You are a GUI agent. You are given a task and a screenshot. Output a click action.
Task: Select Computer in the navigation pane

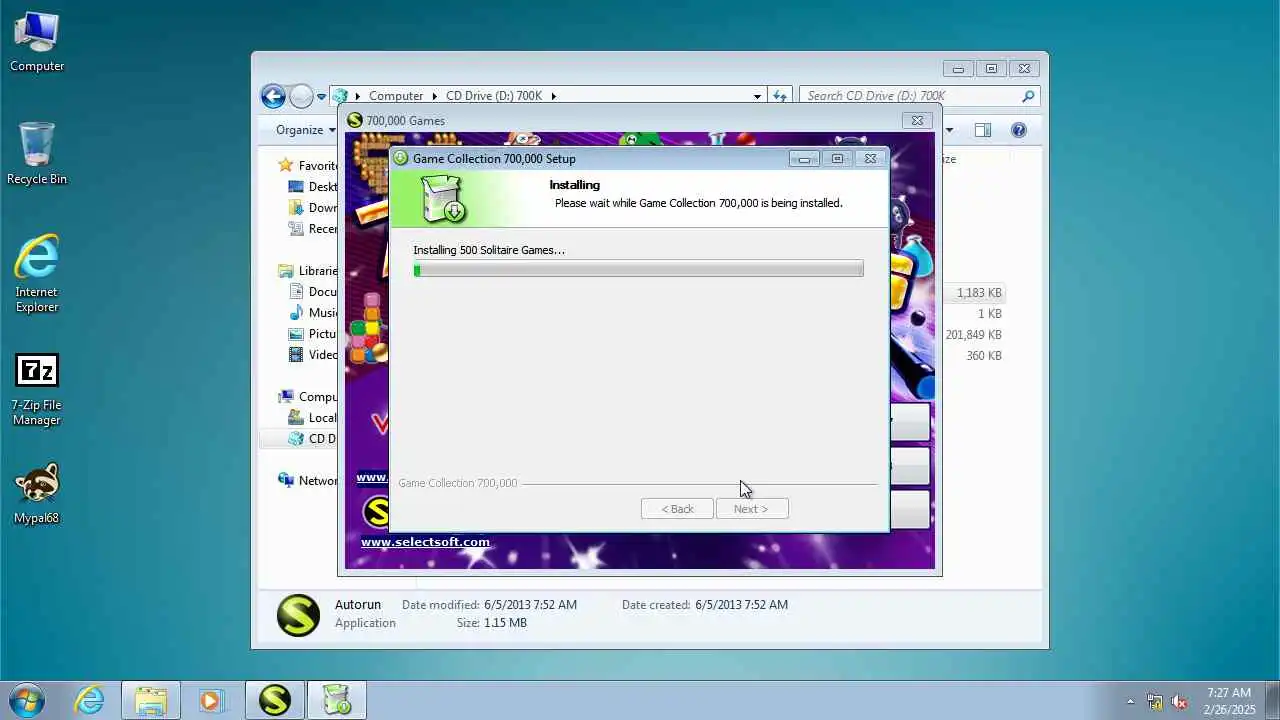click(308, 397)
